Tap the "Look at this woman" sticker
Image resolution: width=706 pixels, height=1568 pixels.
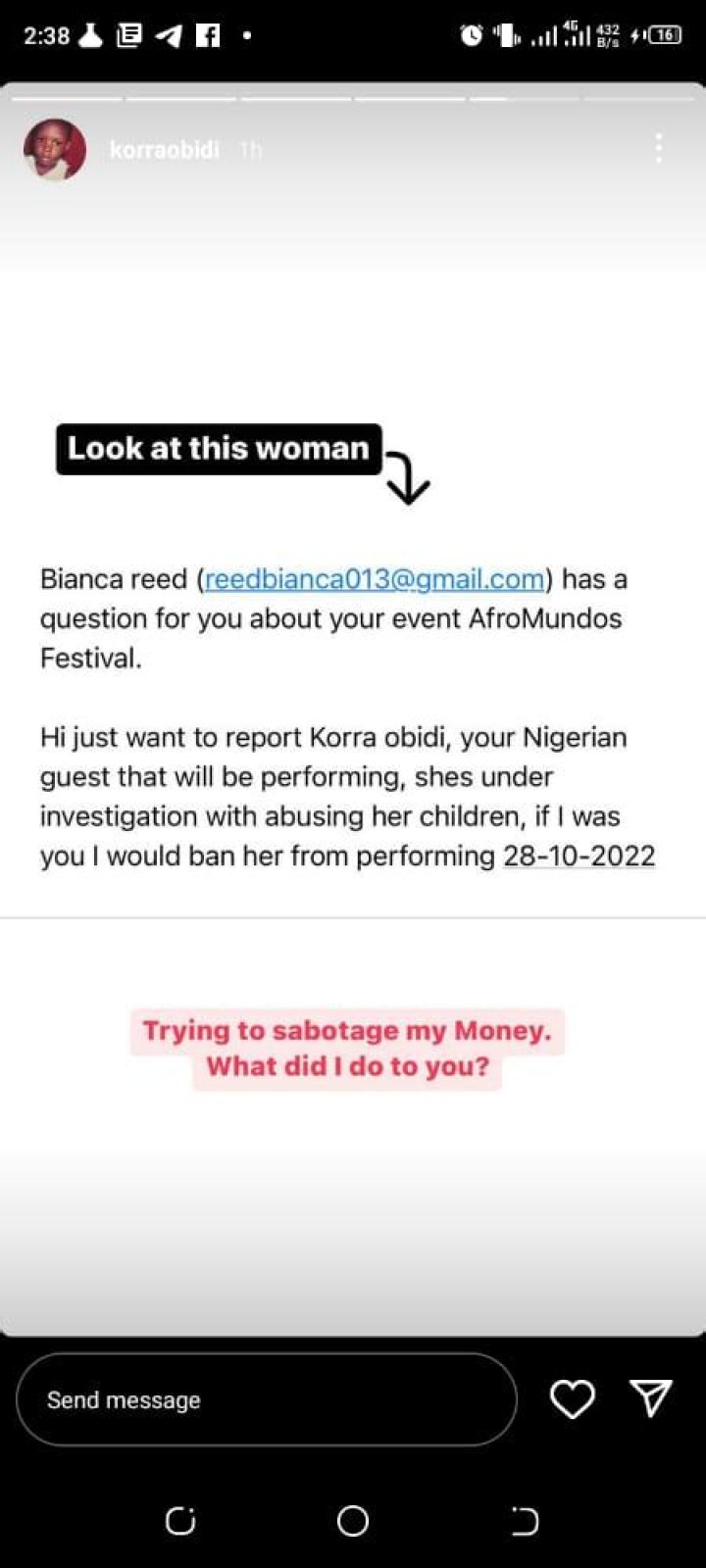pyautogui.click(x=219, y=449)
